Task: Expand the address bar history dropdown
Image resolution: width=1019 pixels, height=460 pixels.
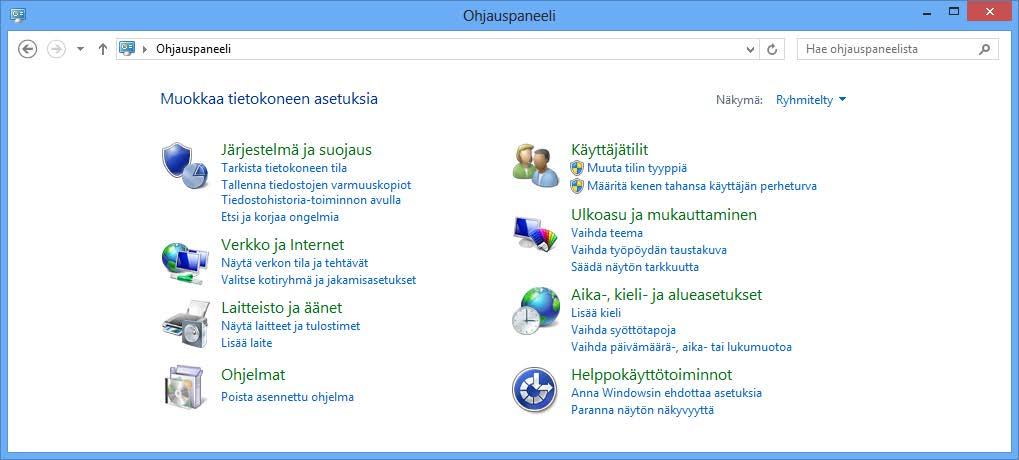Action: [x=751, y=49]
